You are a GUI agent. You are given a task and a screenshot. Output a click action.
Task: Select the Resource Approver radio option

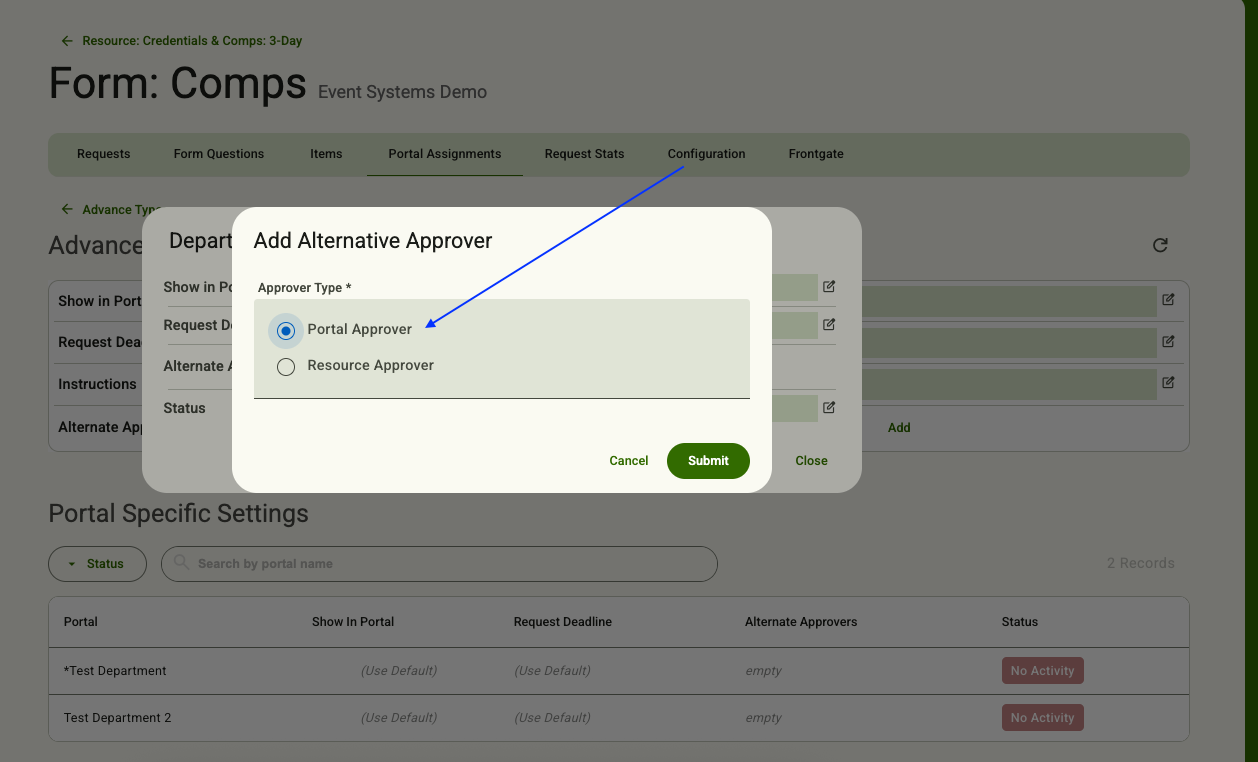tap(286, 366)
